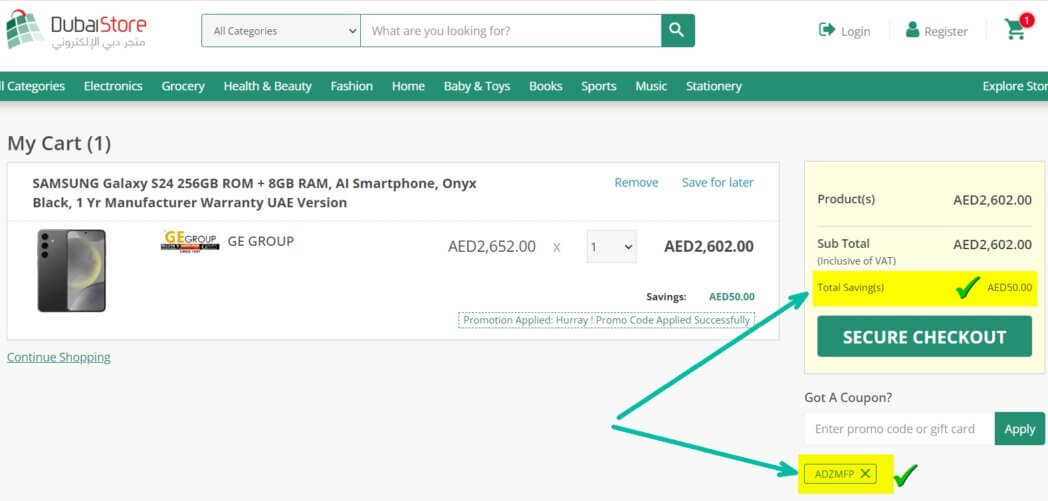
Task: Click the magnifier search button
Action: (678, 31)
